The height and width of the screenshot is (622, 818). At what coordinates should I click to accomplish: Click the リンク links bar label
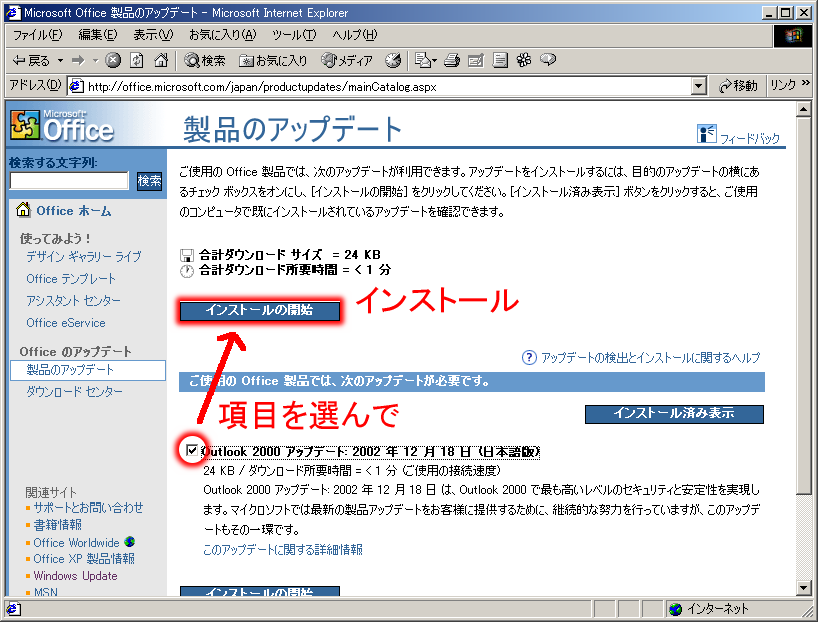coord(783,85)
